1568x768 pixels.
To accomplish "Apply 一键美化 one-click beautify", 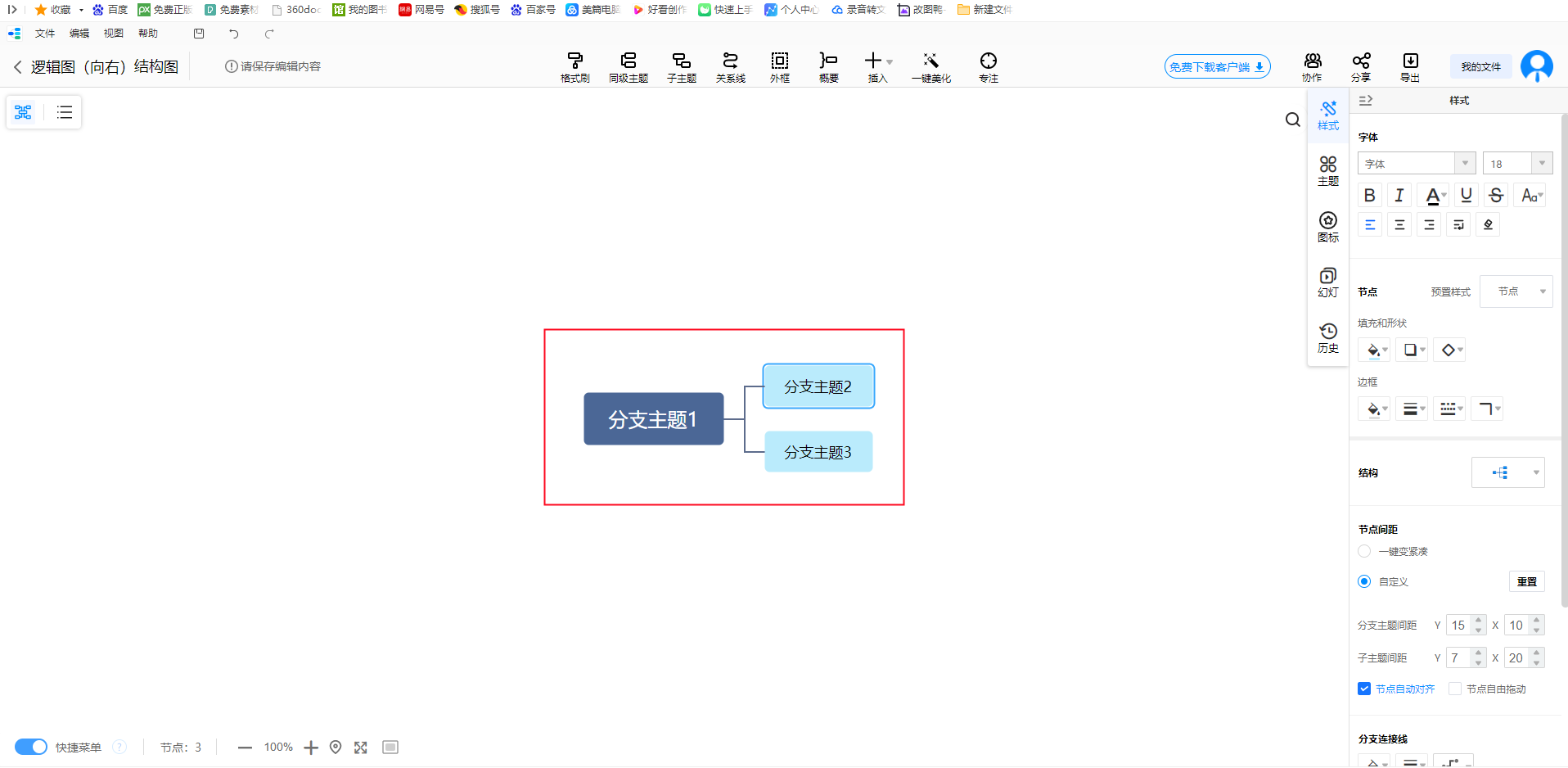I will (930, 66).
